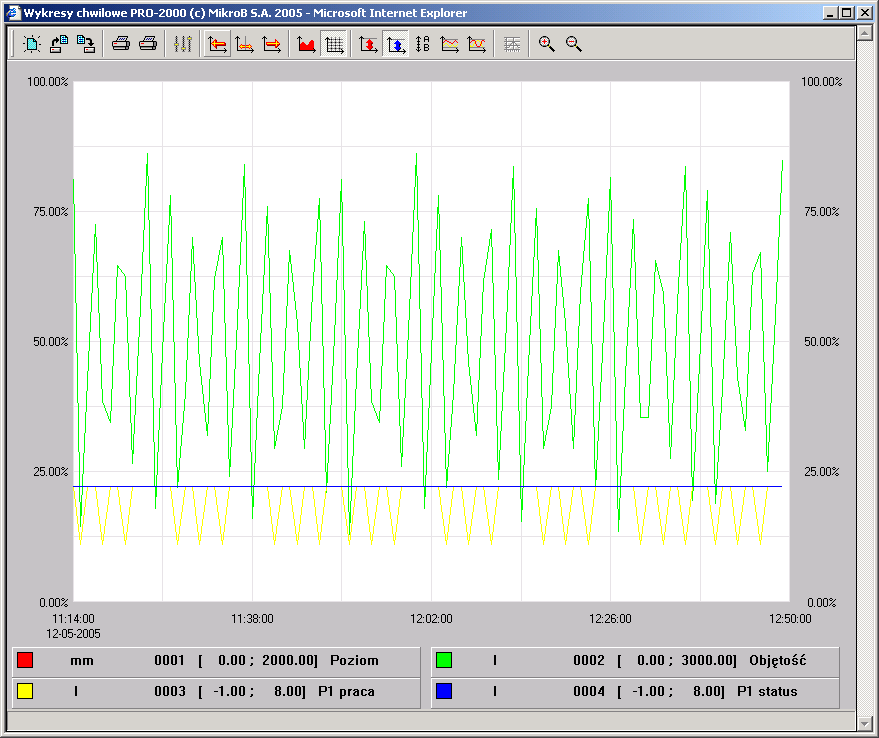The image size is (879, 738).
Task: Select the Poziom legend label
Action: point(354,661)
